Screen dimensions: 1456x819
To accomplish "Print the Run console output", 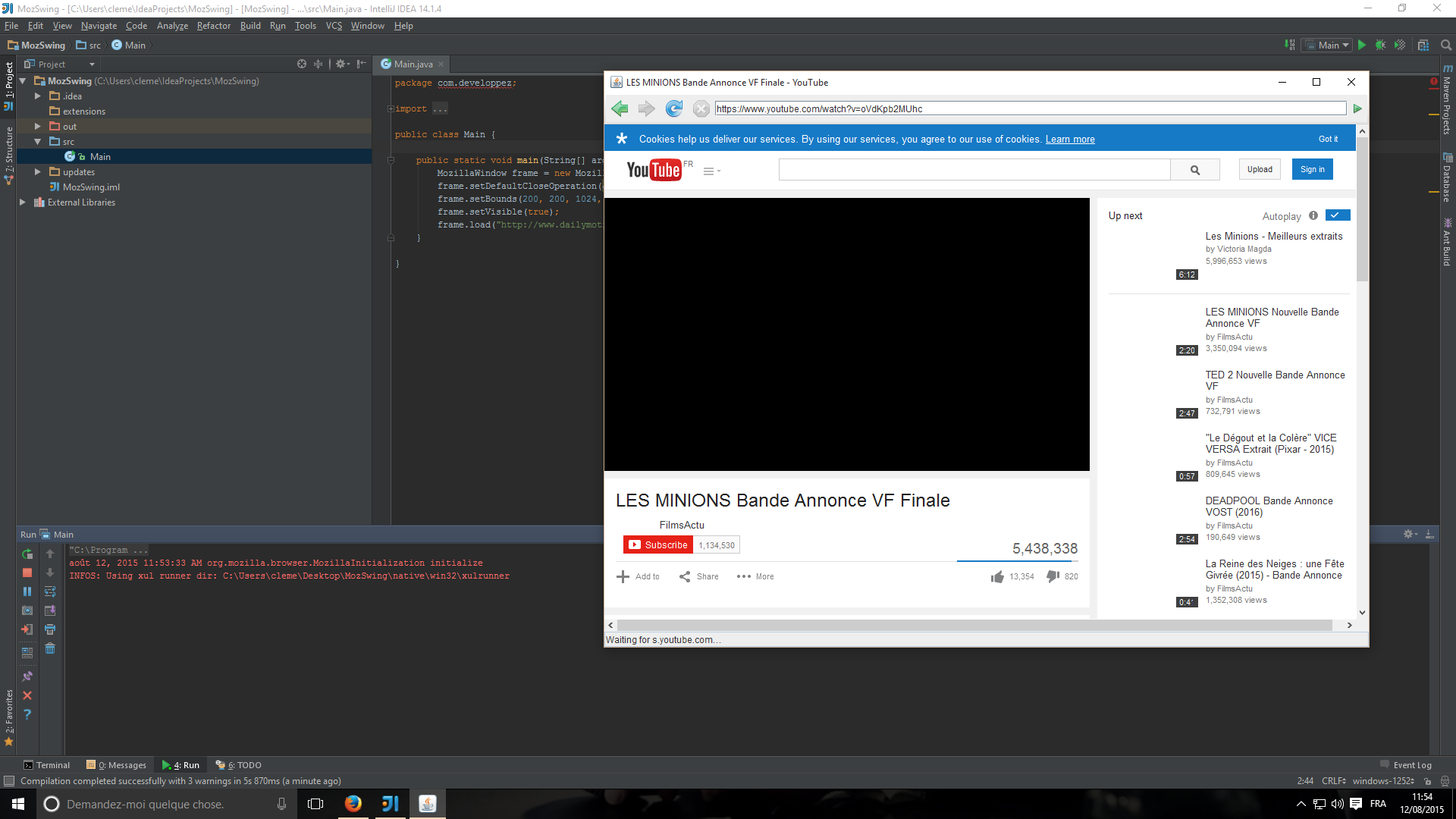I will coord(50,629).
